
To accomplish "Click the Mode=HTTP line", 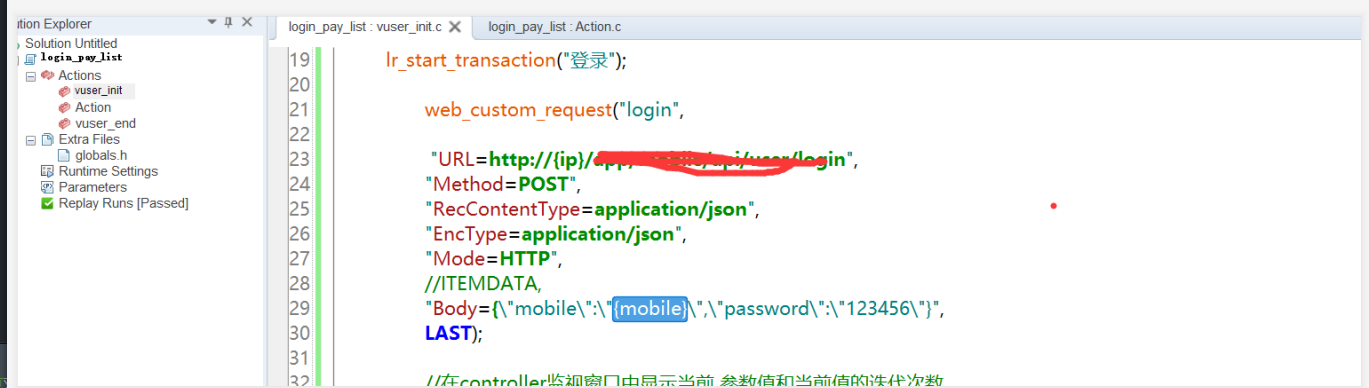I will tap(494, 259).
